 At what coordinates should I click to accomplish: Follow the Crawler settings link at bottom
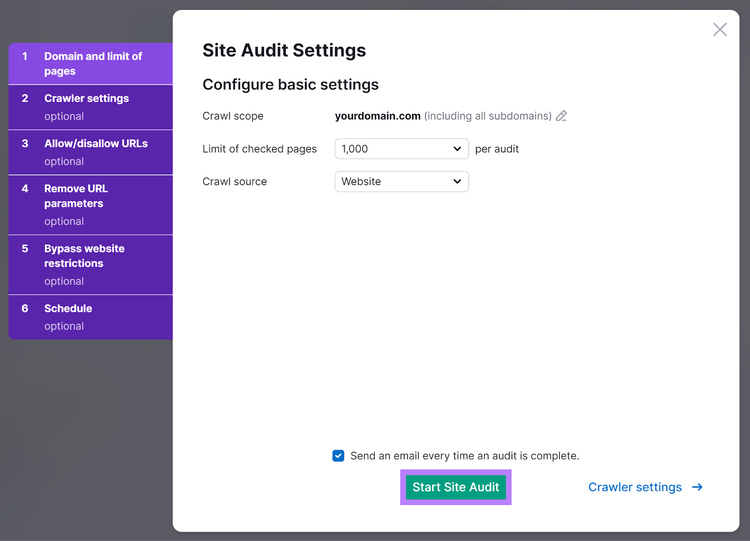coord(645,487)
